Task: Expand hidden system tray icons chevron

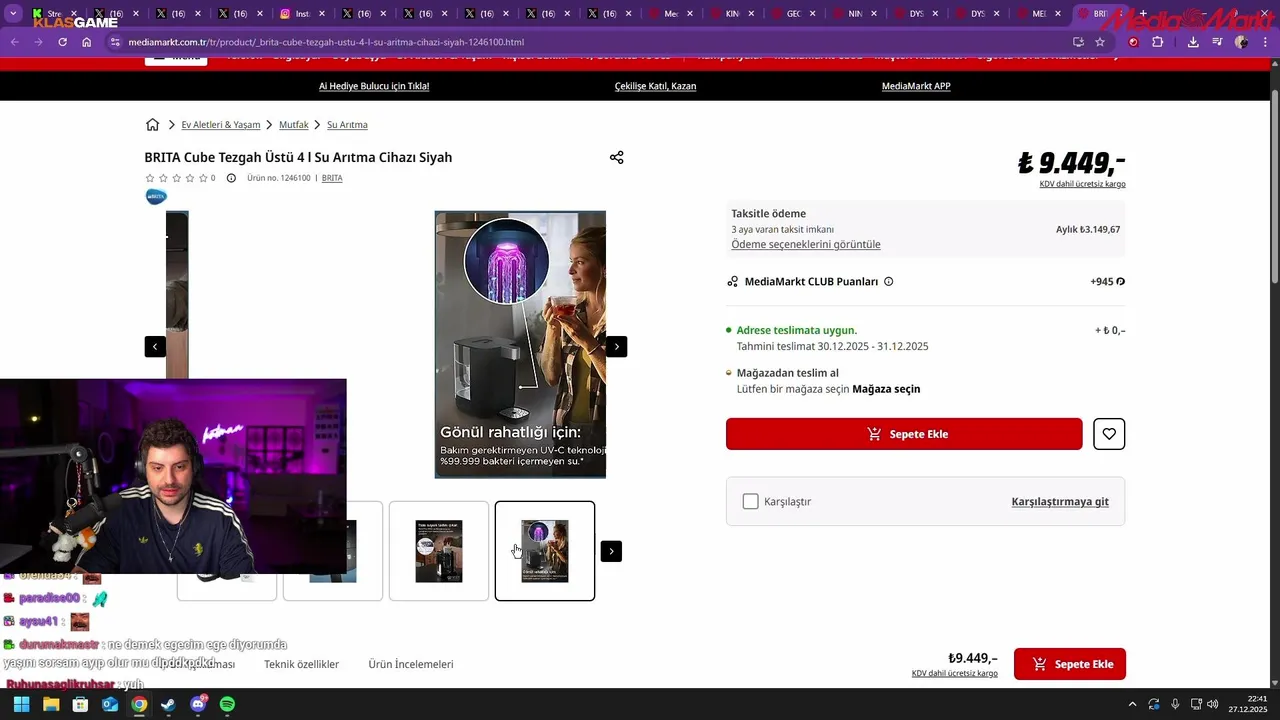Action: pyautogui.click(x=1132, y=704)
